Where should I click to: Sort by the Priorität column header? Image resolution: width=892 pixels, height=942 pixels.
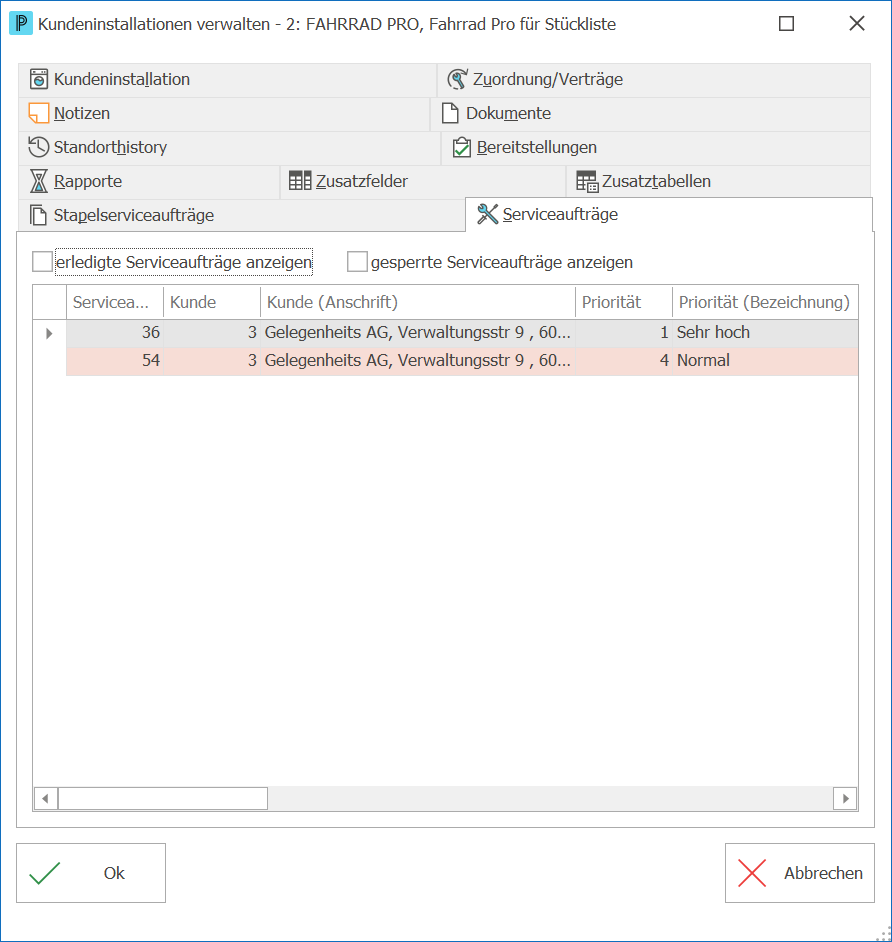[624, 302]
